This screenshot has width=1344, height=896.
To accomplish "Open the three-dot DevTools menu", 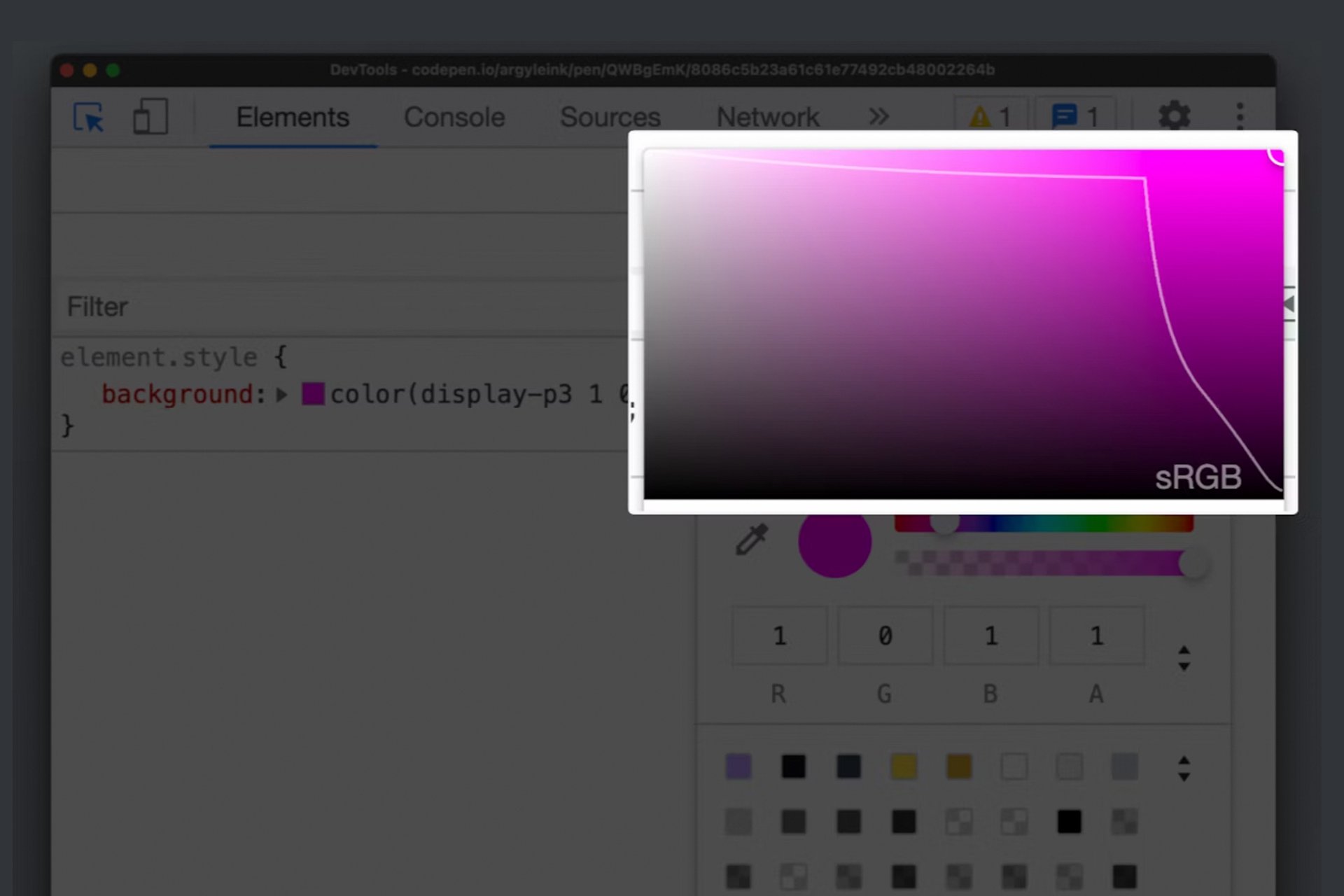I will coord(1240,116).
